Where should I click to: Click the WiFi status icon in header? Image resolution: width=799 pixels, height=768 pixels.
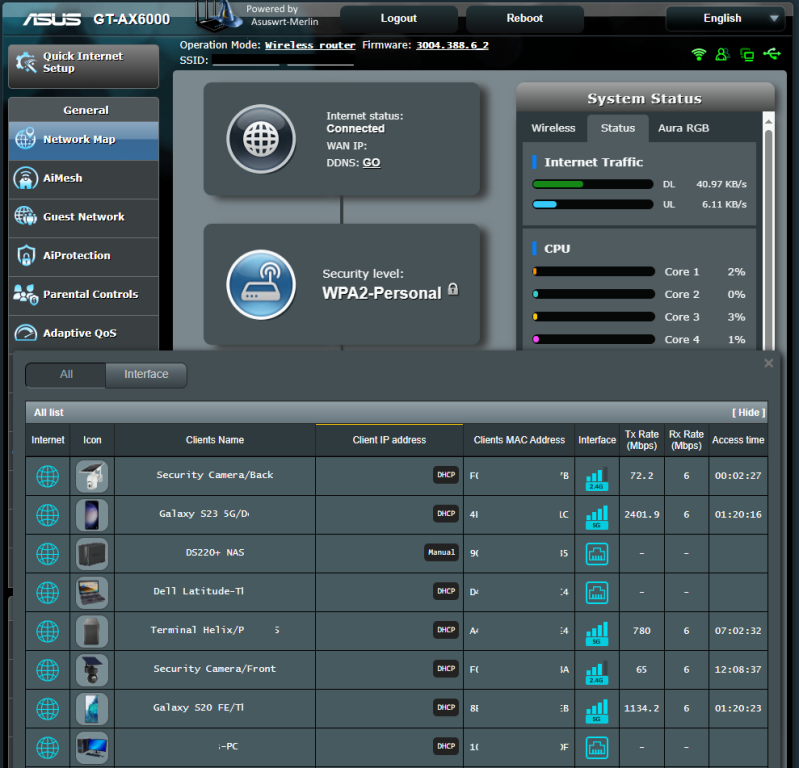[x=699, y=54]
